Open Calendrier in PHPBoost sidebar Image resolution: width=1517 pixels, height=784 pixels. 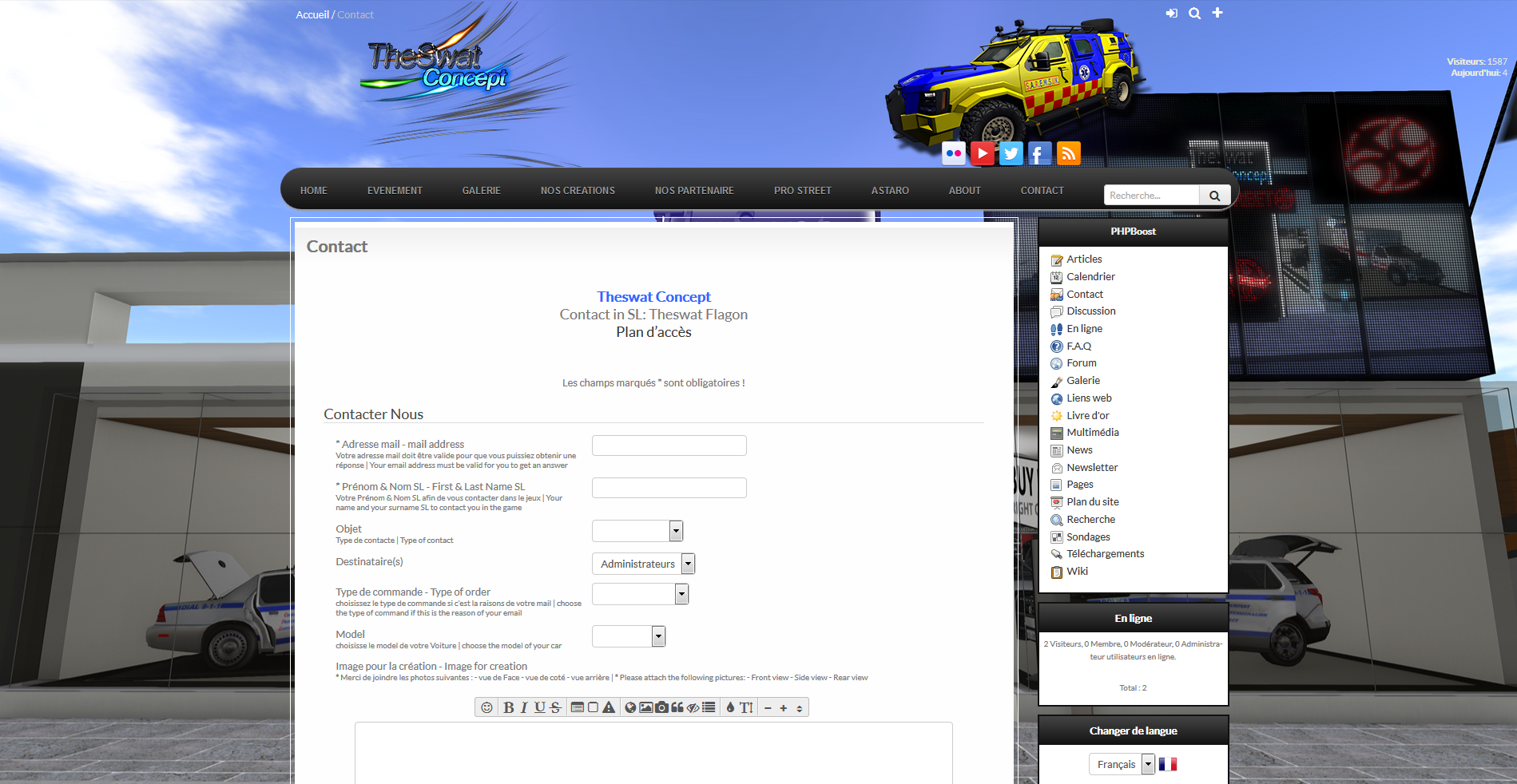pos(1090,277)
